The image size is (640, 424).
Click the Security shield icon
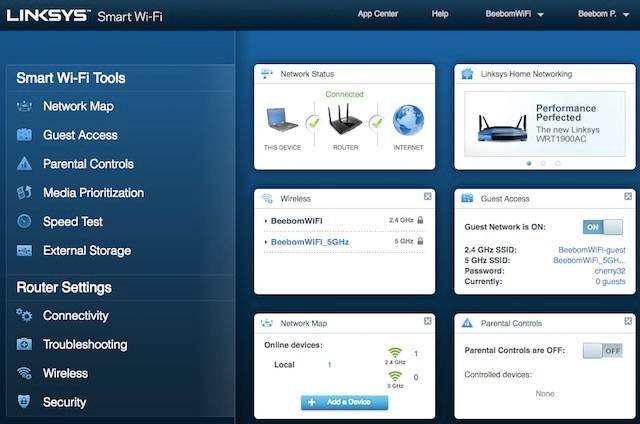[x=25, y=402]
